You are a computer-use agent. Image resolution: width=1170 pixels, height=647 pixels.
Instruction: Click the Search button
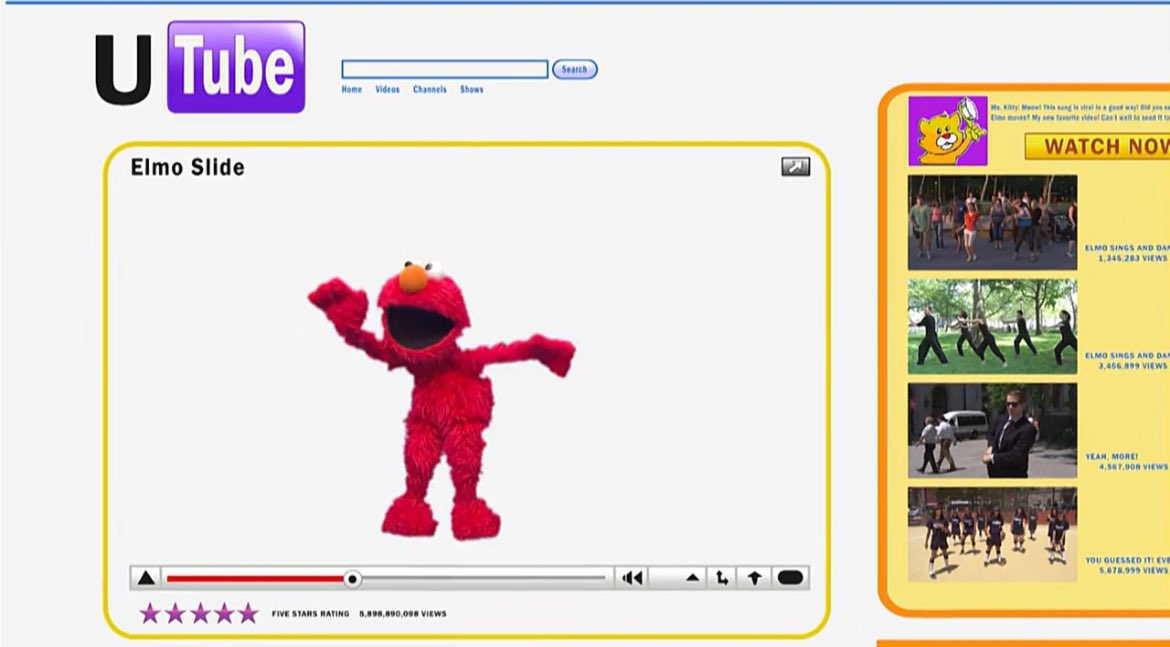tap(575, 69)
